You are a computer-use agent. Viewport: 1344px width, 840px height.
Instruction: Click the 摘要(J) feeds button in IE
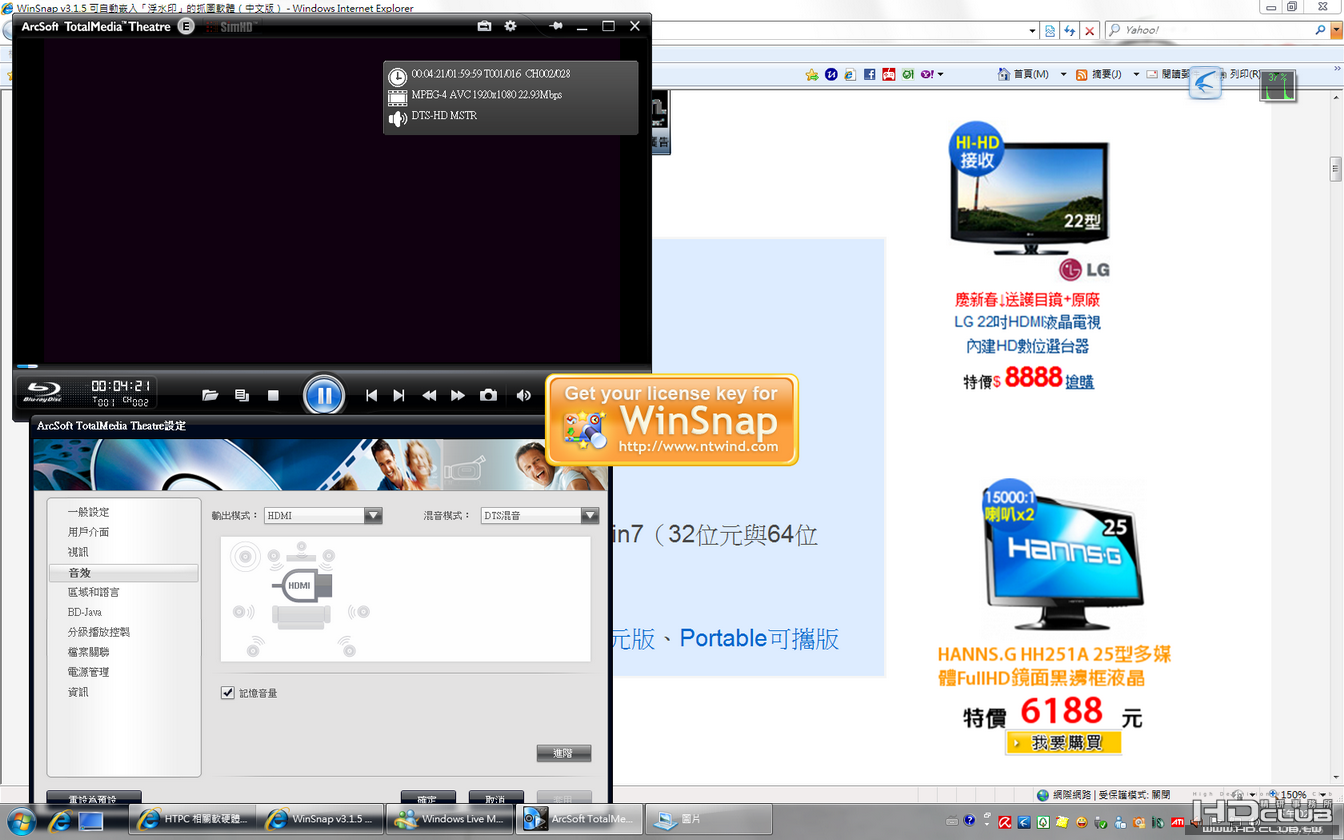click(1098, 75)
